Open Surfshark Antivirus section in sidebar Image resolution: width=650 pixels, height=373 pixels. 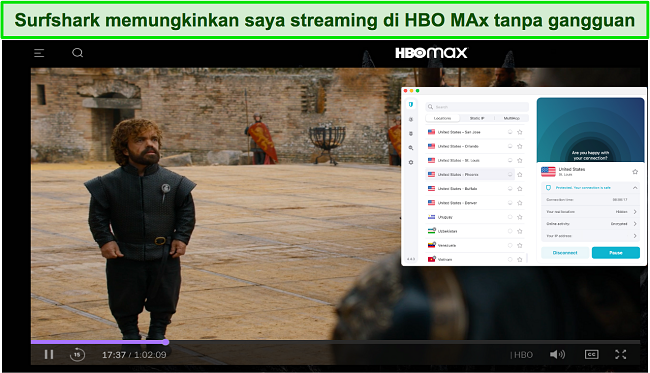tap(411, 133)
